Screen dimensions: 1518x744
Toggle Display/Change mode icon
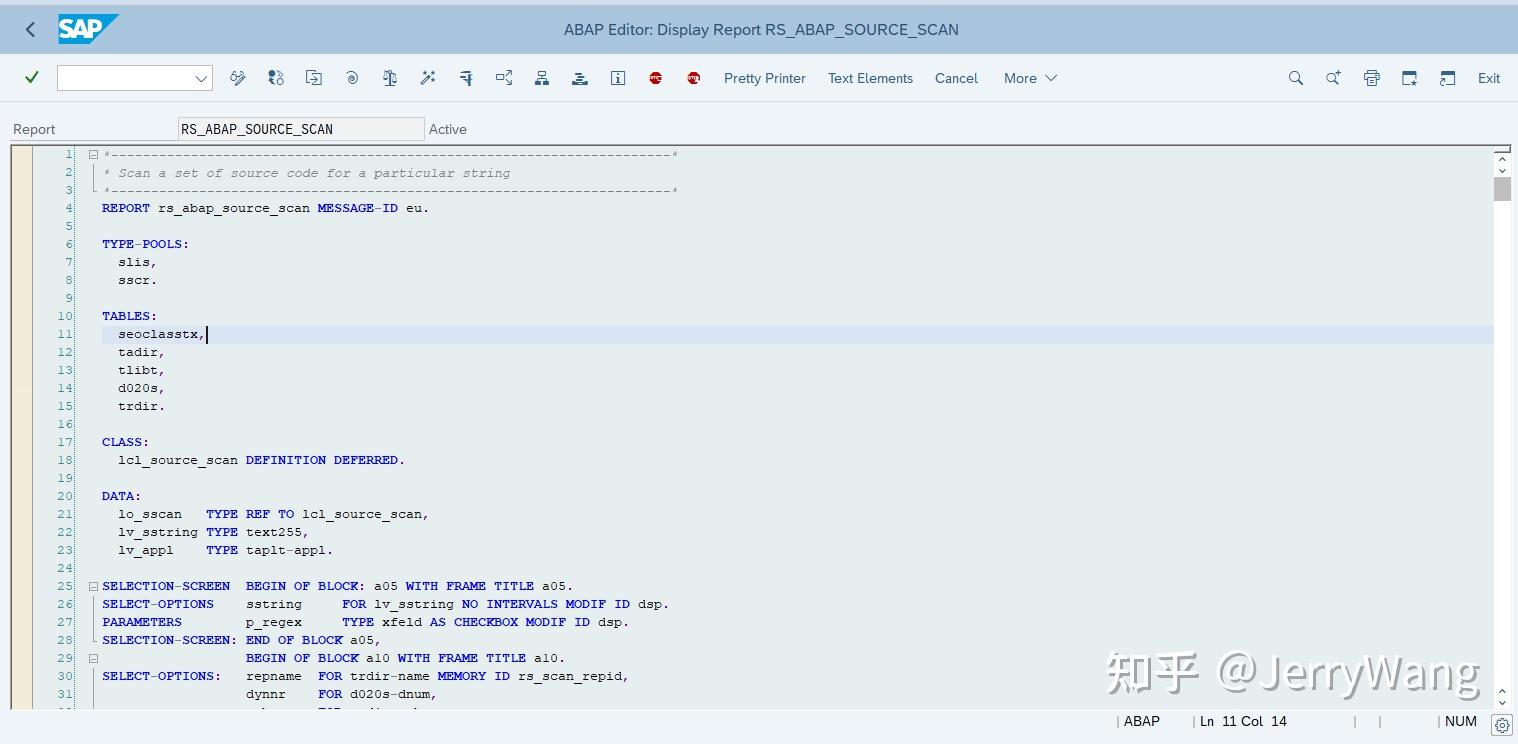[x=238, y=78]
